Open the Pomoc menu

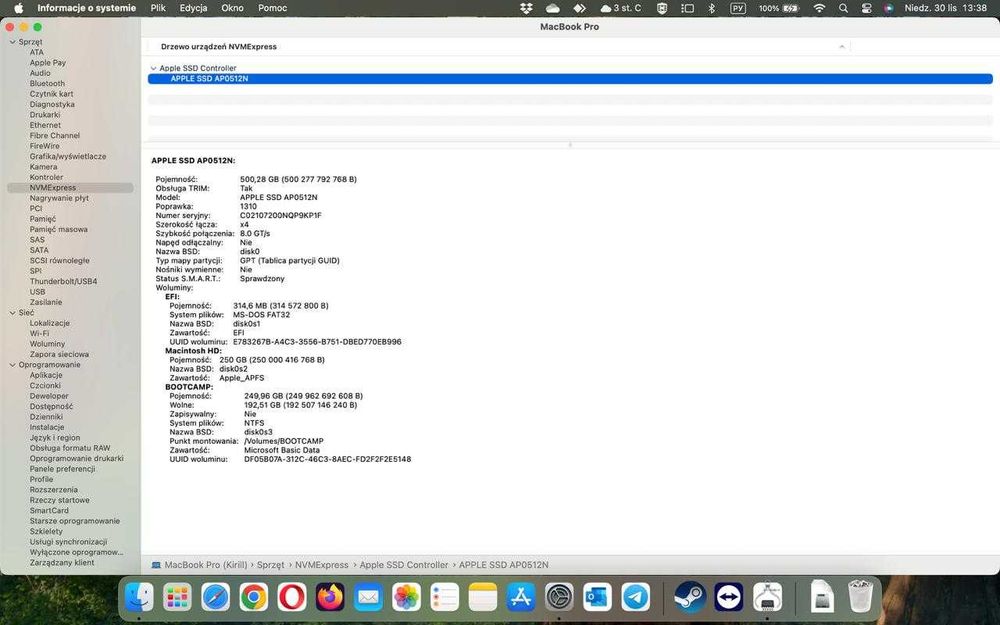272,8
